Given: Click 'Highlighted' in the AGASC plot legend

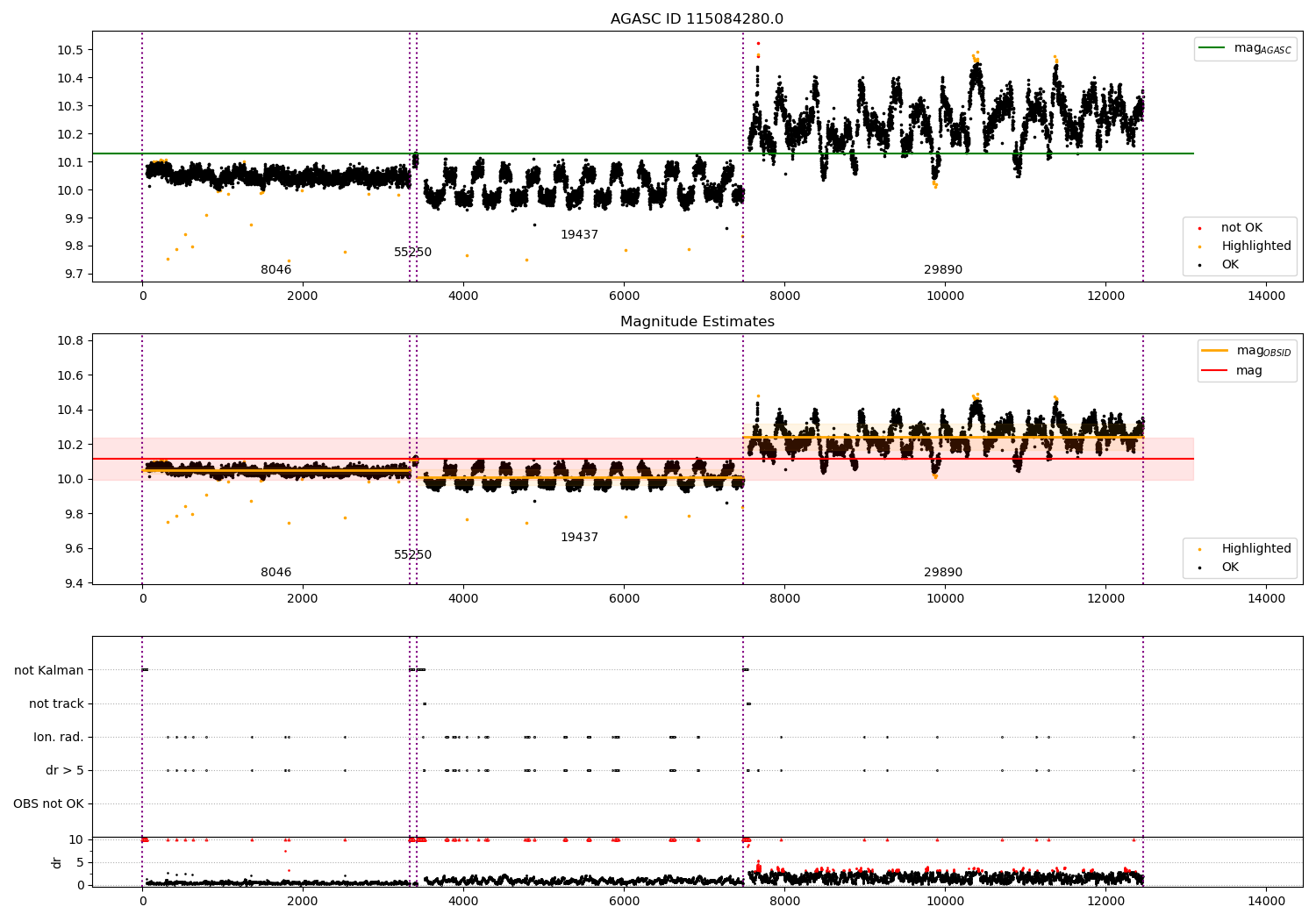Looking at the screenshot, I should point(1256,246).
